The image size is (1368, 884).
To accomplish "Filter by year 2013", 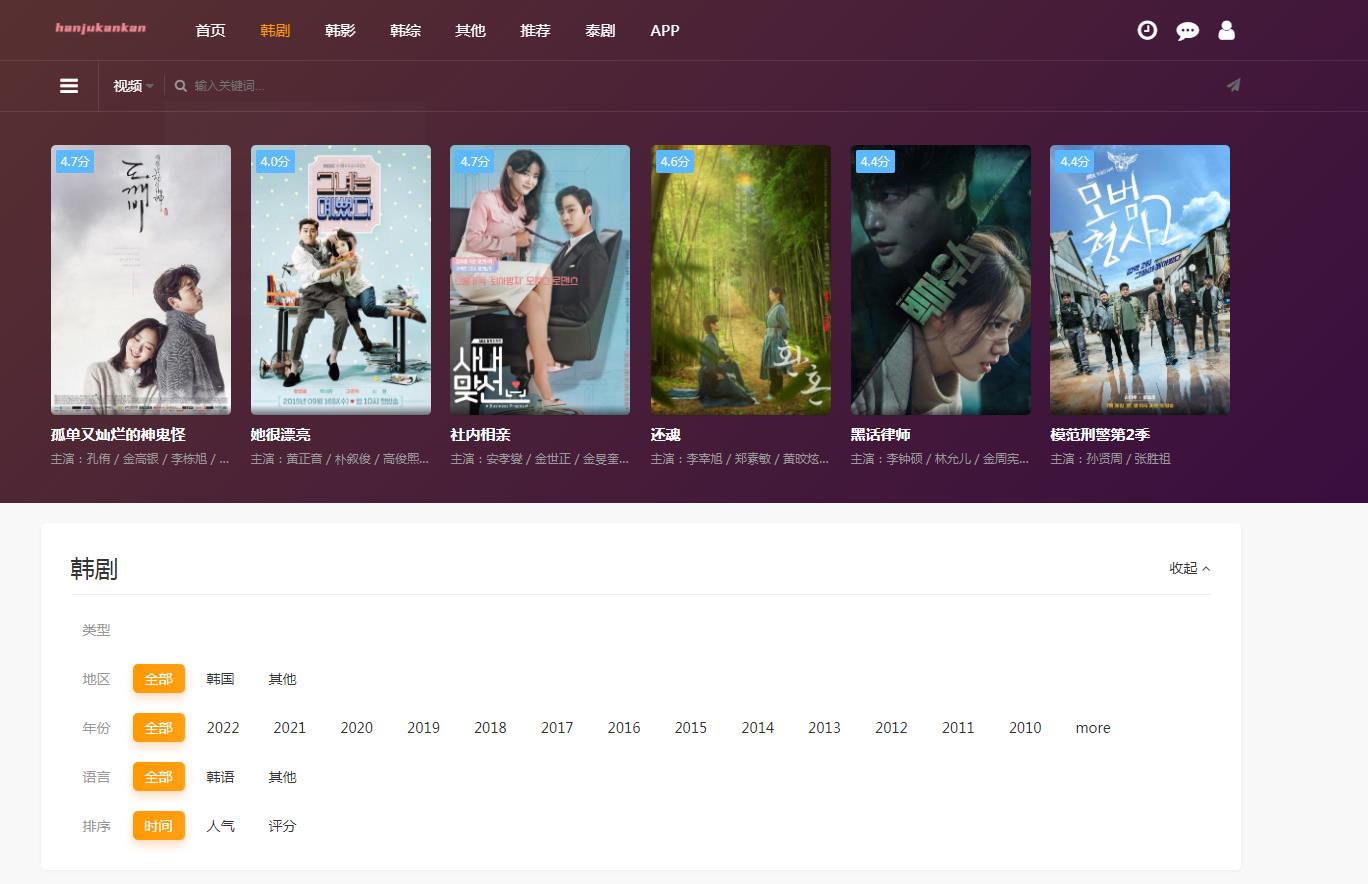I will 824,728.
